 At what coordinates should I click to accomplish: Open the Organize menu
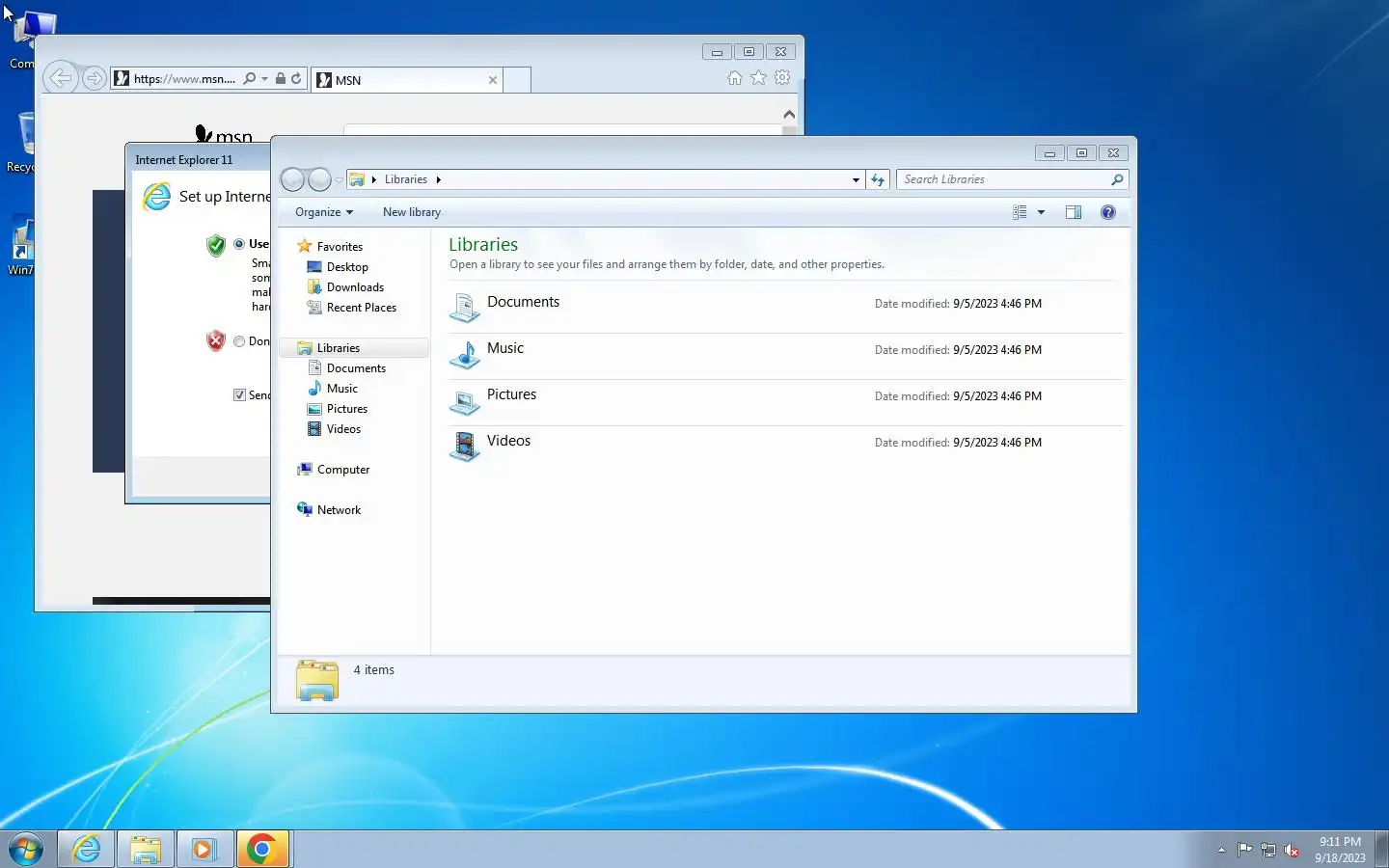[x=324, y=212]
